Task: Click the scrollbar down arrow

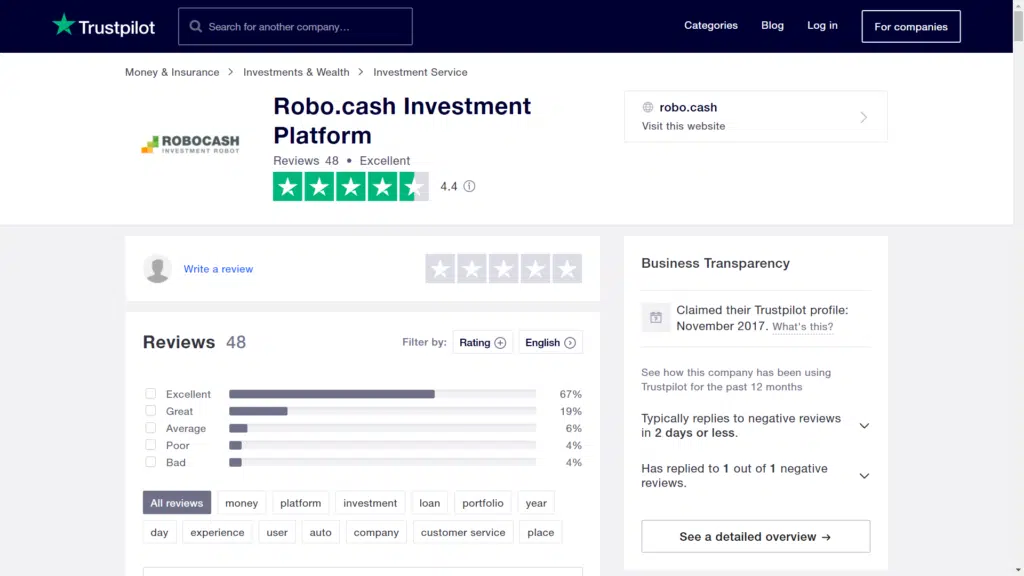Action: [1018, 570]
